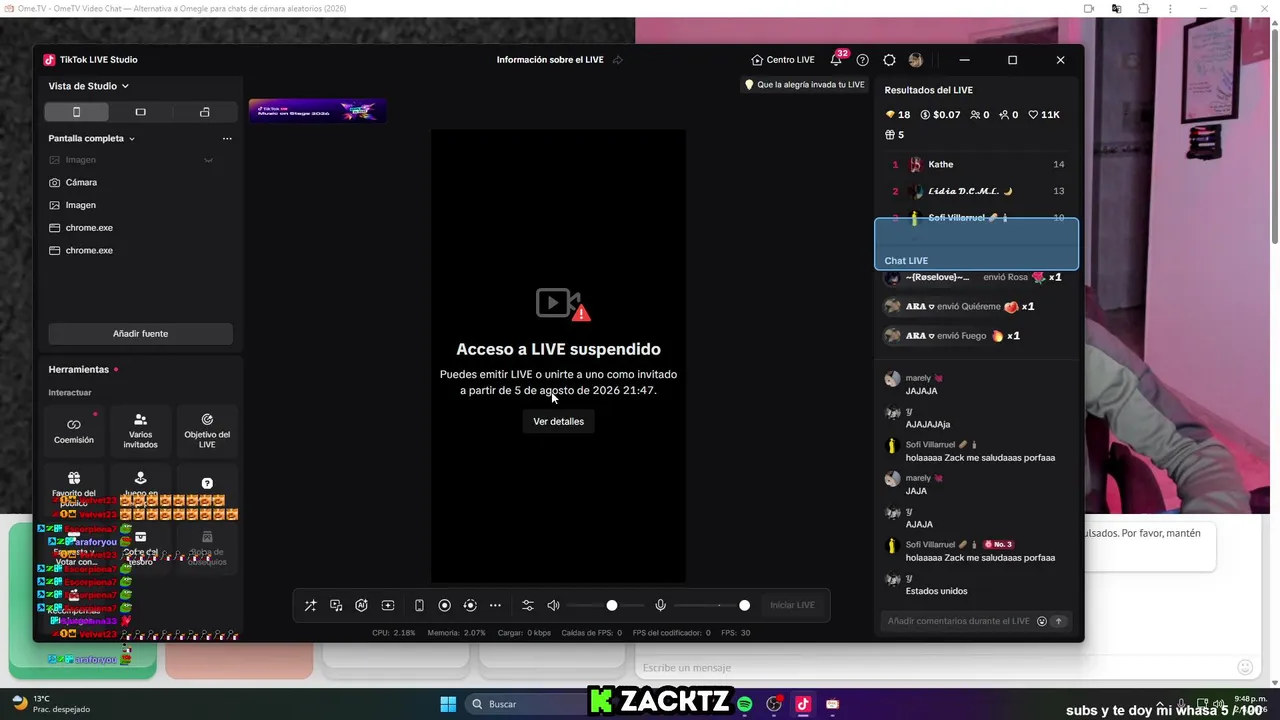Click the diamonds count 18
Screen dimensions: 1280x720
(898, 115)
